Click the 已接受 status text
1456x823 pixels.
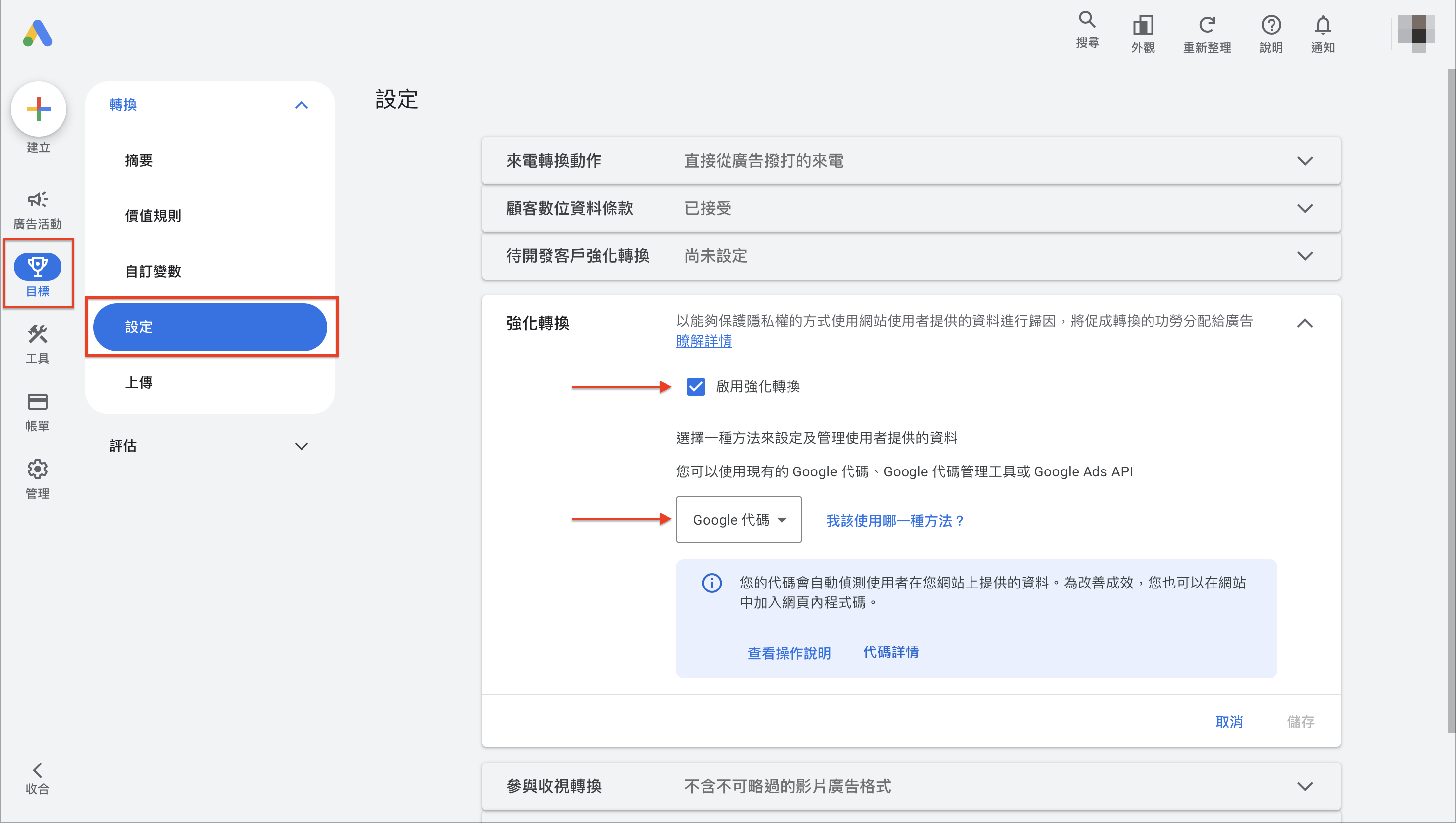(708, 209)
